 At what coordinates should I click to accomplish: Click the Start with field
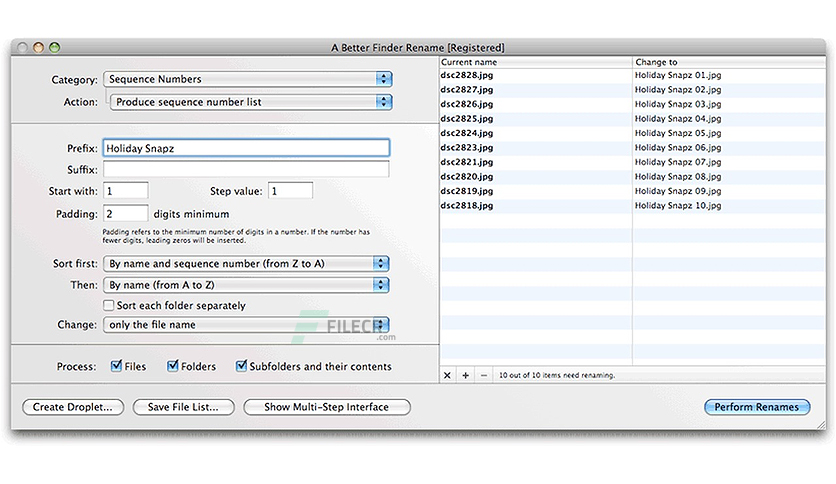pos(126,191)
